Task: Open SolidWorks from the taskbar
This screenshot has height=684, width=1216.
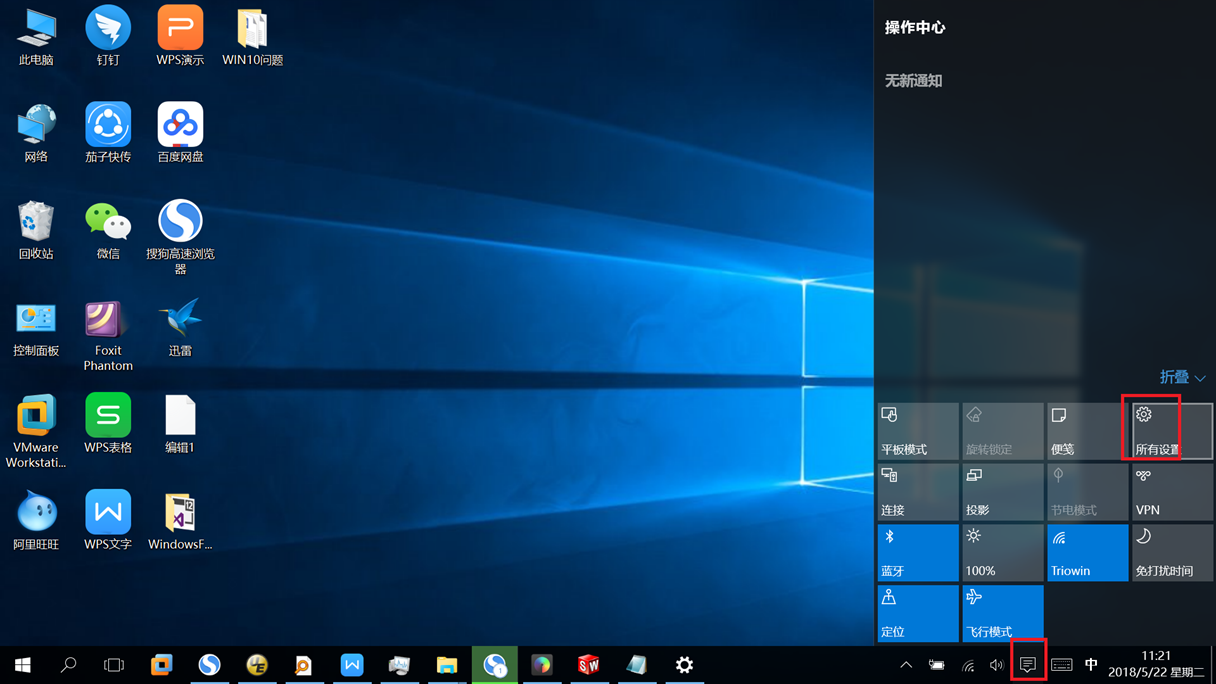Action: pos(589,665)
